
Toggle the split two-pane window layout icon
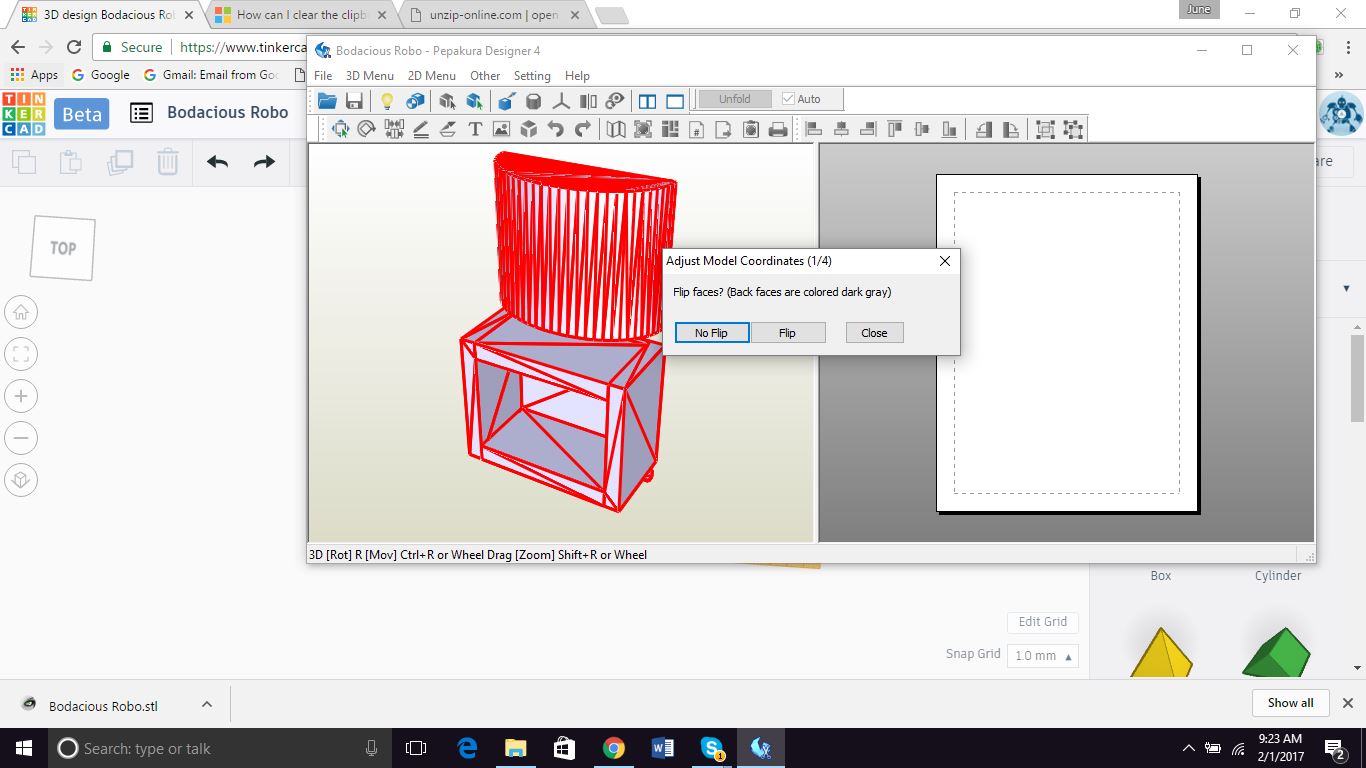(647, 100)
